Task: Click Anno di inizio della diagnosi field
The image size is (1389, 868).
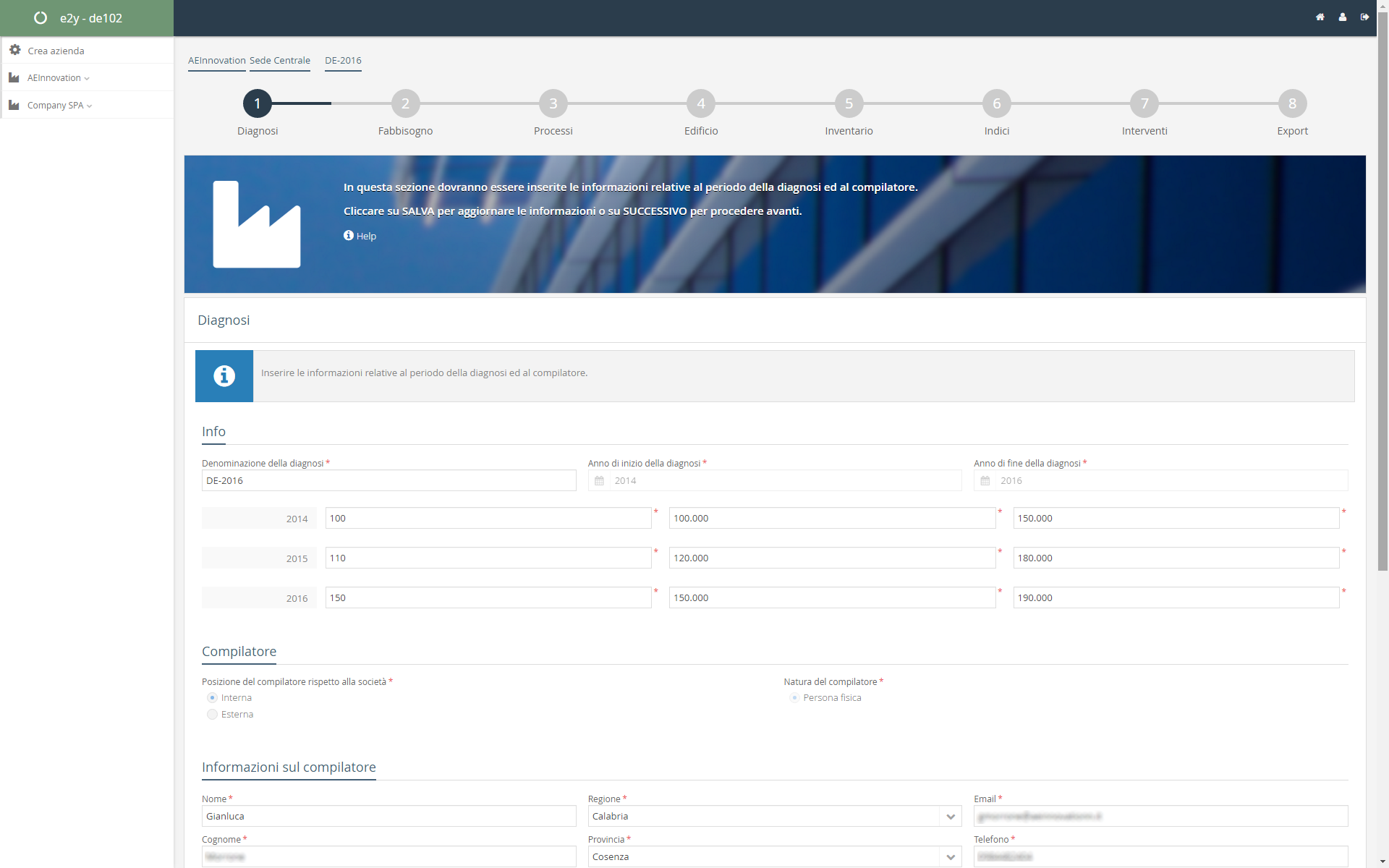Action: click(x=775, y=480)
